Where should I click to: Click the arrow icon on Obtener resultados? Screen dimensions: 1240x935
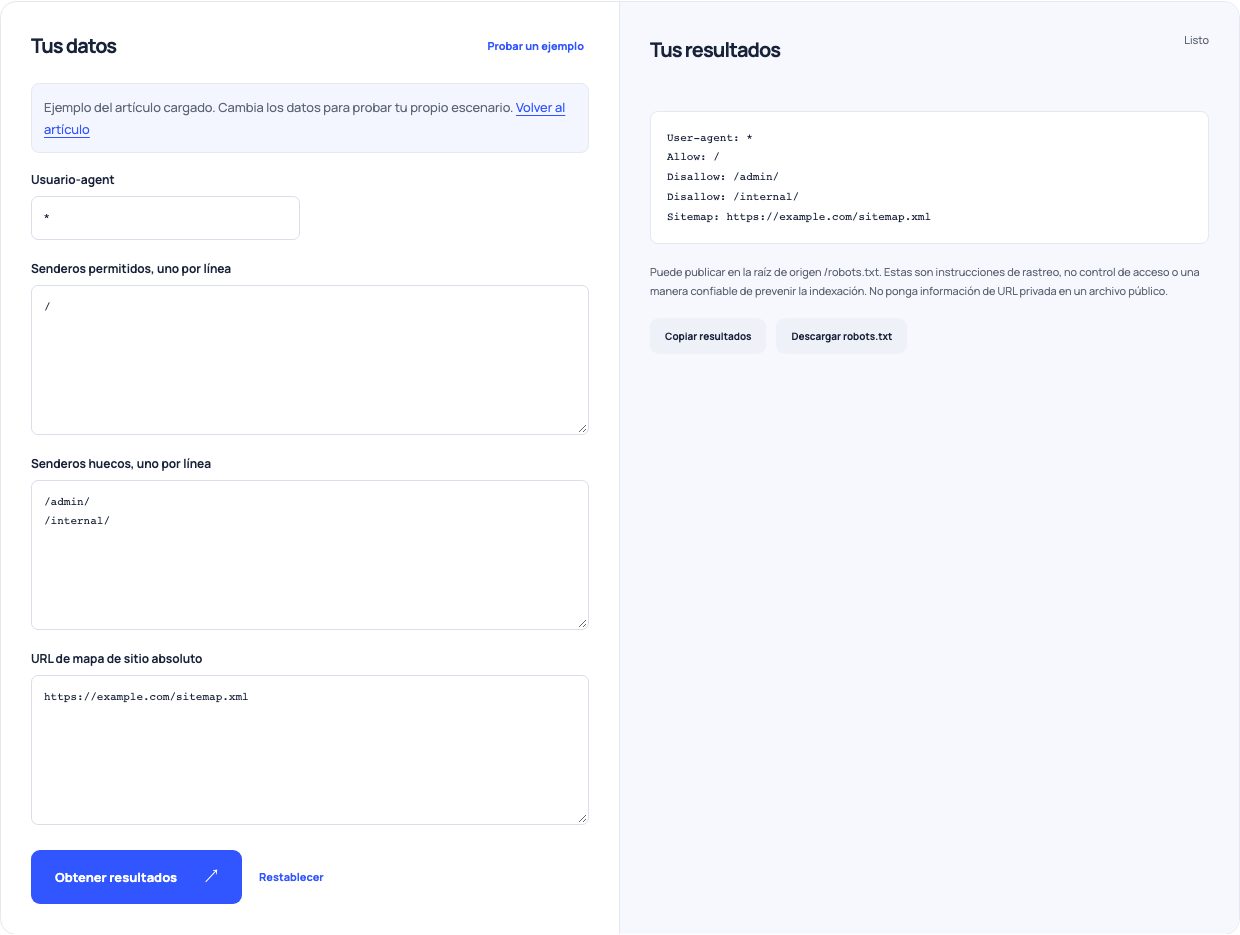coord(211,876)
